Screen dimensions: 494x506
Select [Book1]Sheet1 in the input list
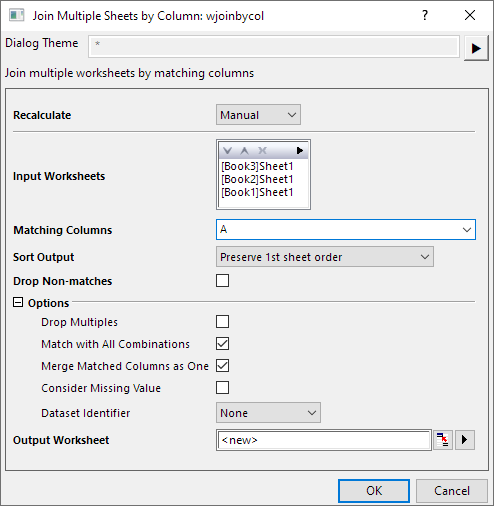tap(257, 192)
